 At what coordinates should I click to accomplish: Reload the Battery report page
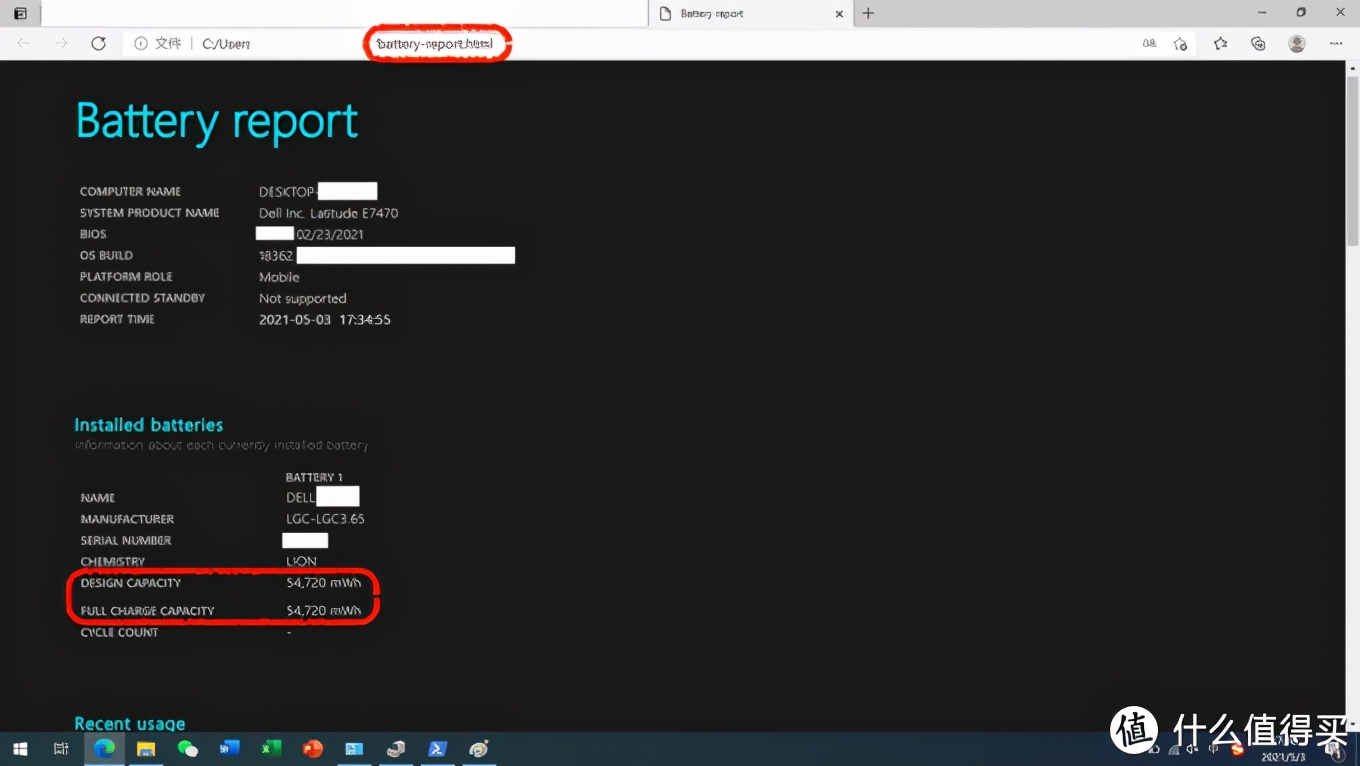click(98, 43)
